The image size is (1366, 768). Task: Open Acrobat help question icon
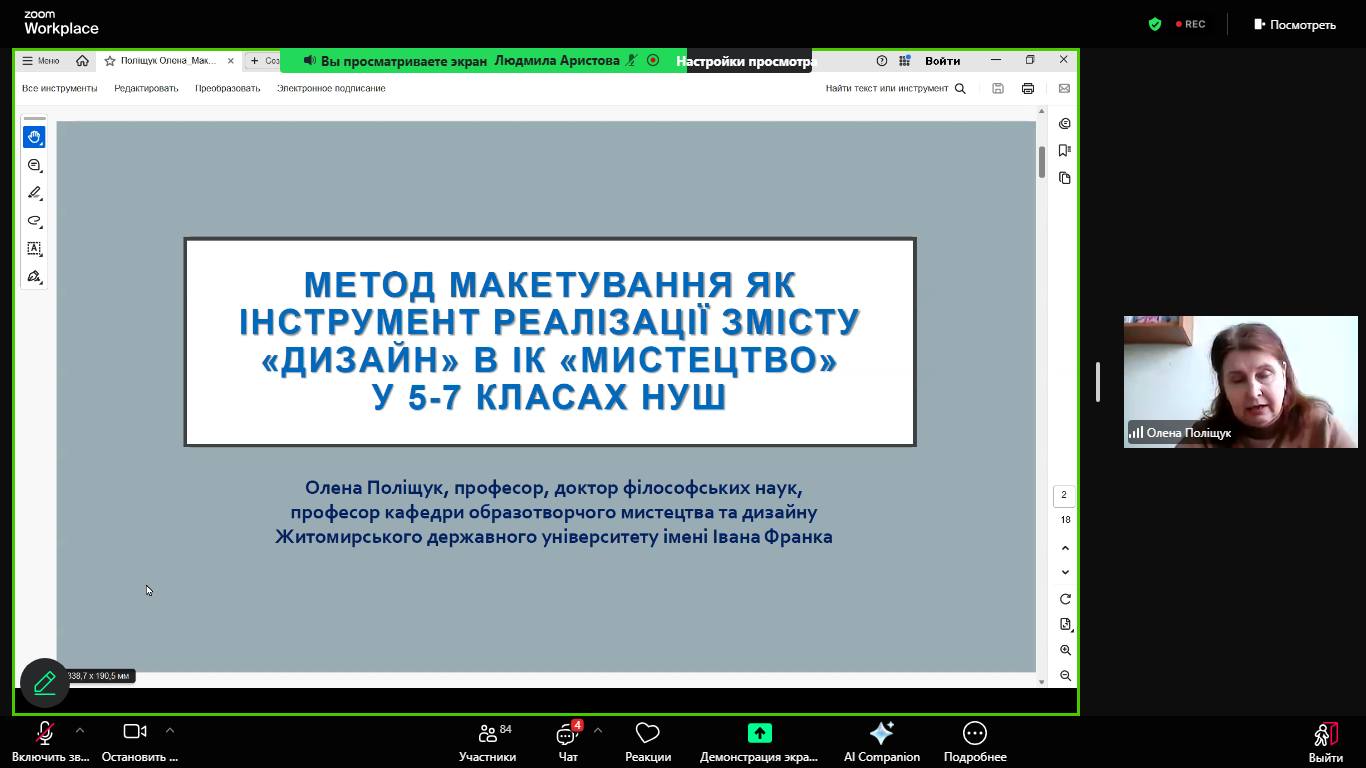coord(881,61)
